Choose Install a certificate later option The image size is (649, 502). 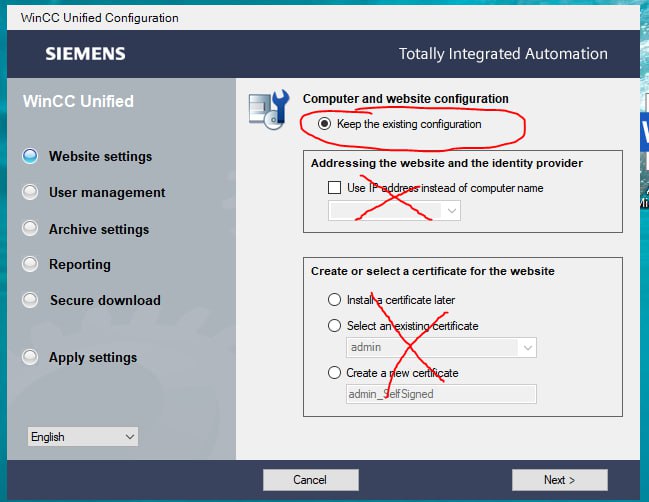(334, 300)
